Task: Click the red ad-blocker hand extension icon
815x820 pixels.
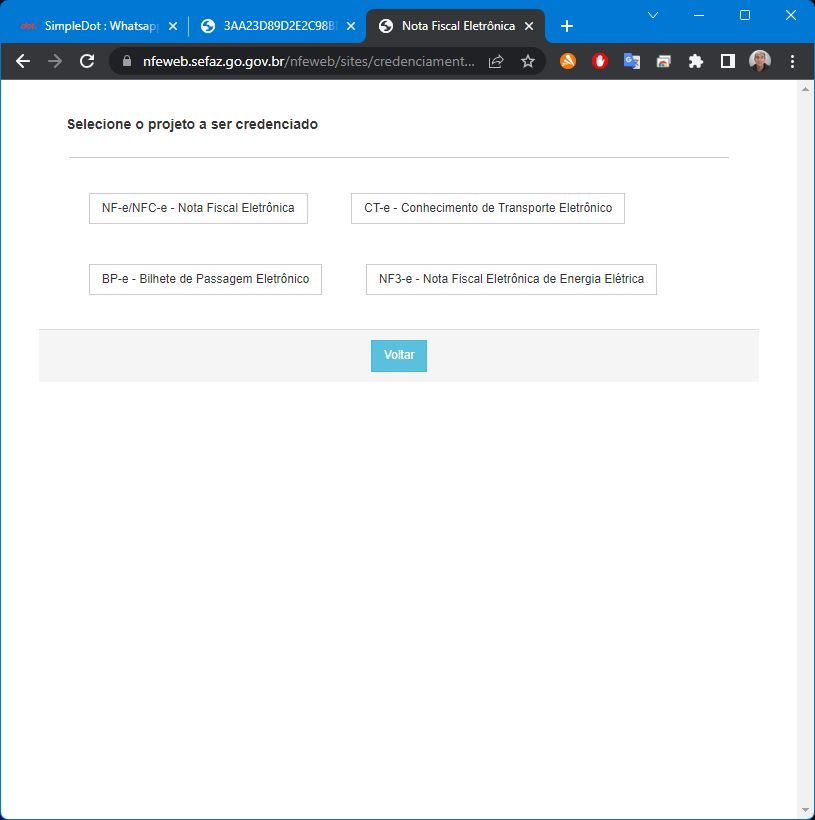Action: (x=600, y=61)
